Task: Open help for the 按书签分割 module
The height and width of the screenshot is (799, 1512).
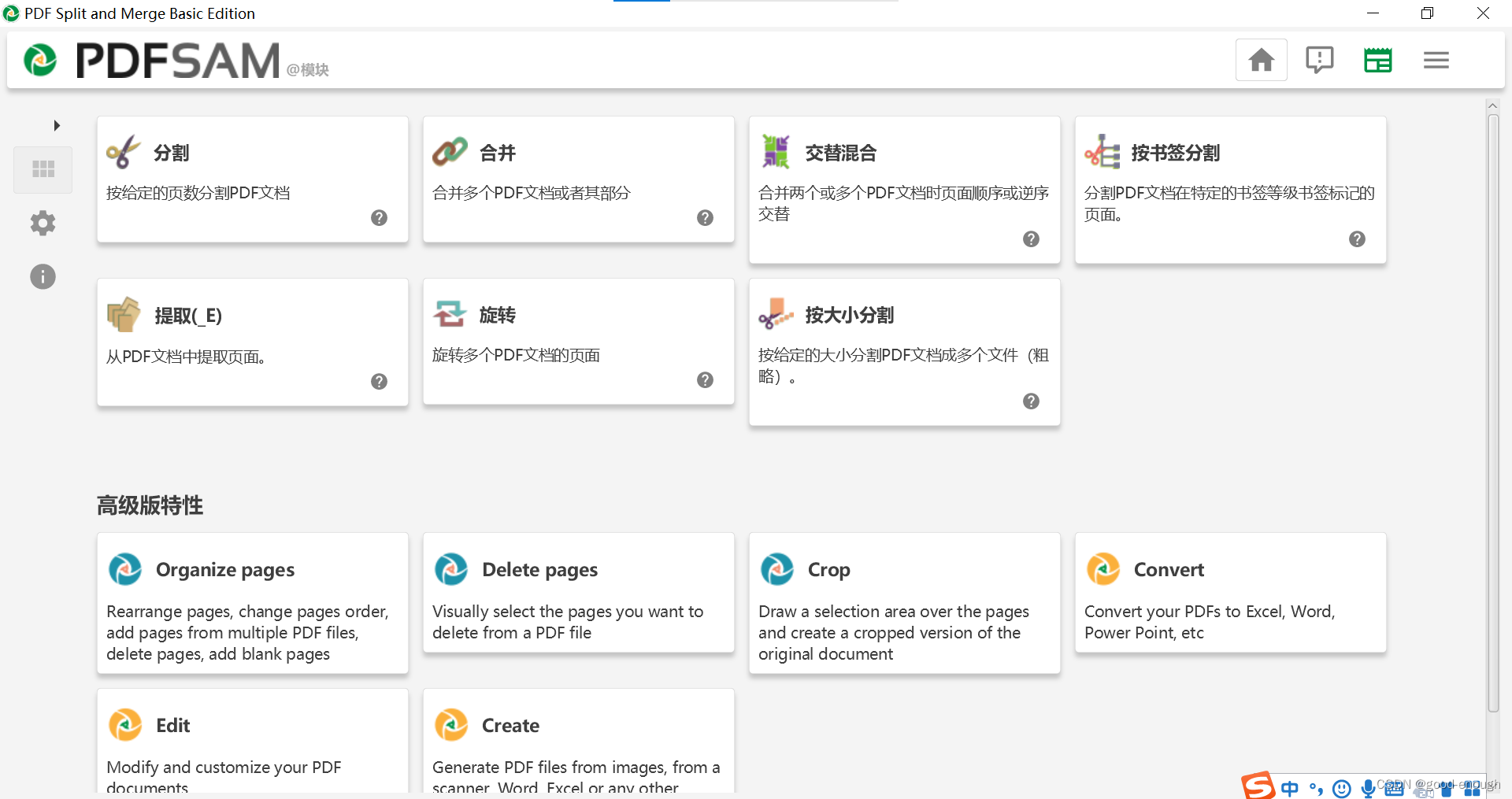Action: pos(1357,239)
